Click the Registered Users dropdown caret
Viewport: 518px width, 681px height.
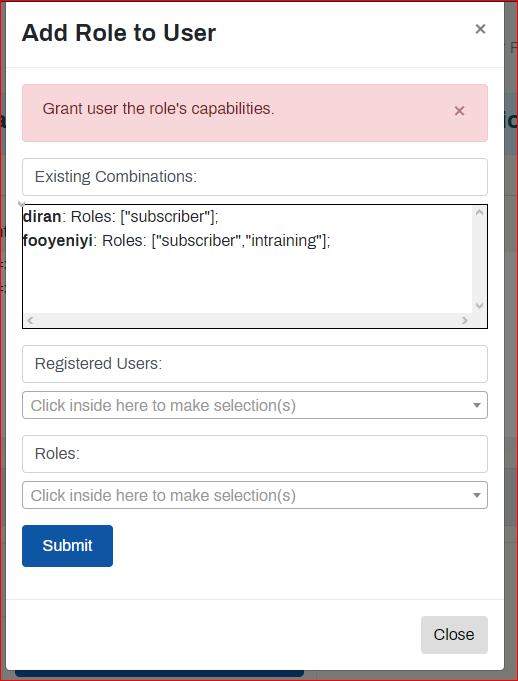(x=476, y=405)
